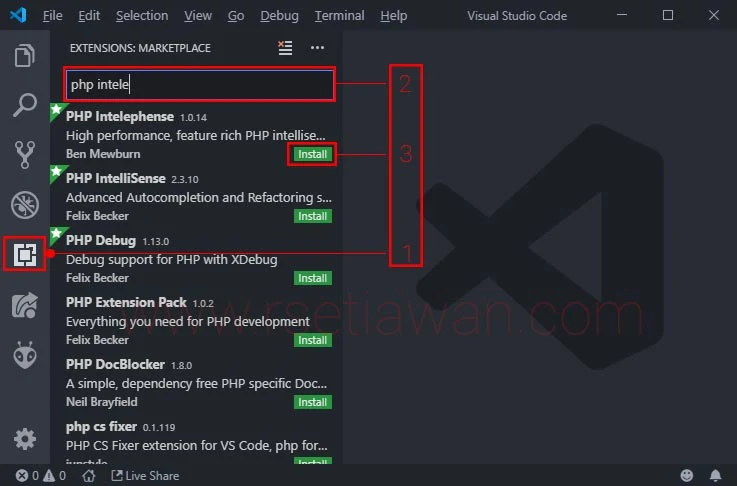Click 'Advanced Autocompletion and Refactoring' description

coord(199,197)
